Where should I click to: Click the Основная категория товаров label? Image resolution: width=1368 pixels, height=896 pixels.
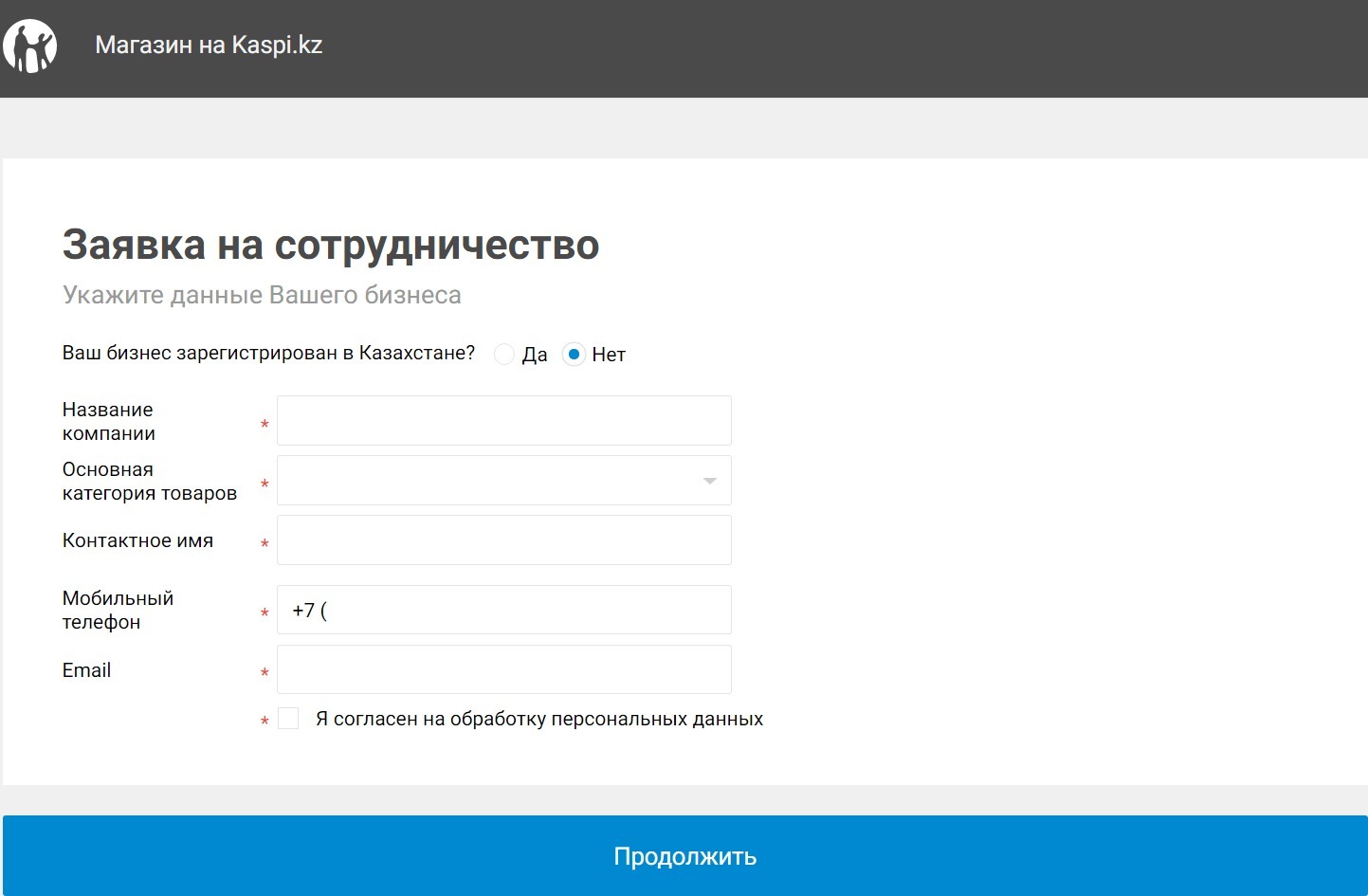point(150,481)
